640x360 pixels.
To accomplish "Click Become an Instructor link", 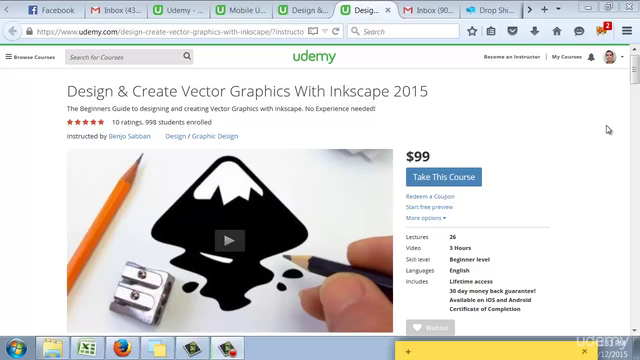I will (x=512, y=57).
